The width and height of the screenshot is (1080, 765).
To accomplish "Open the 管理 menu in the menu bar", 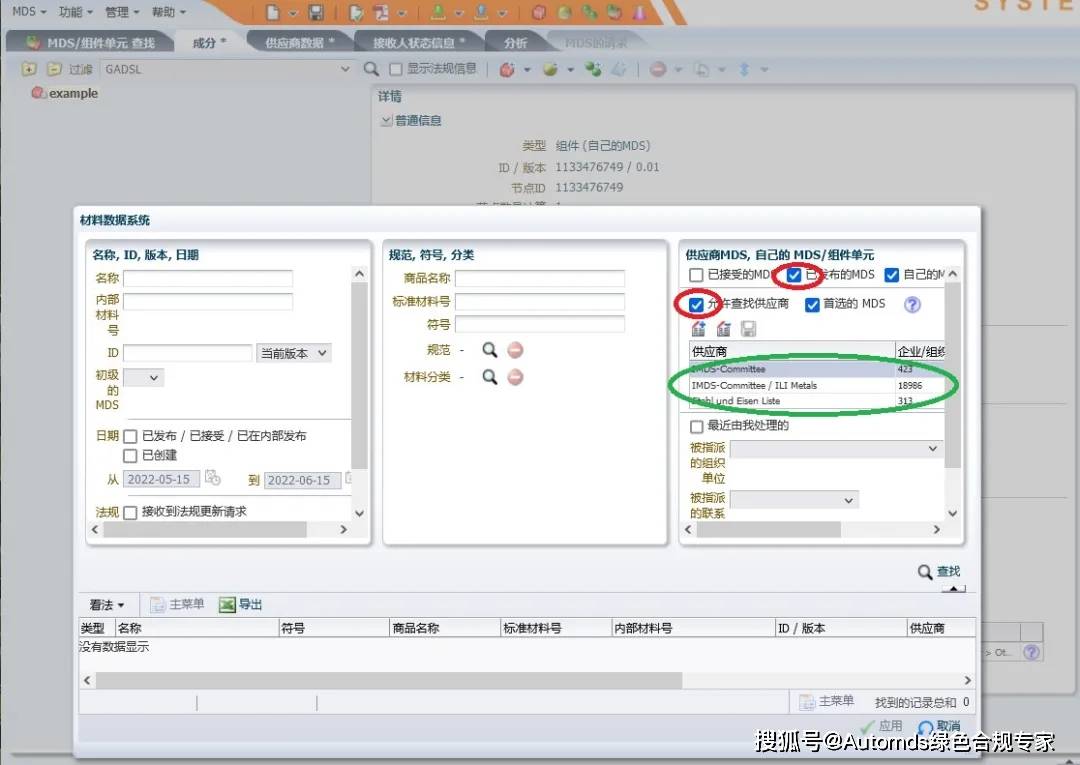I will (119, 12).
